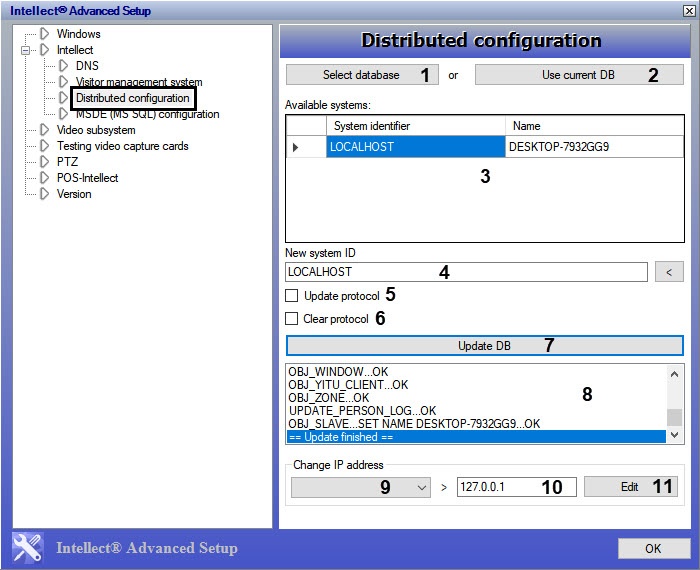
Task: Close the Intellect Advanced Setup window
Action: pyautogui.click(x=689, y=11)
